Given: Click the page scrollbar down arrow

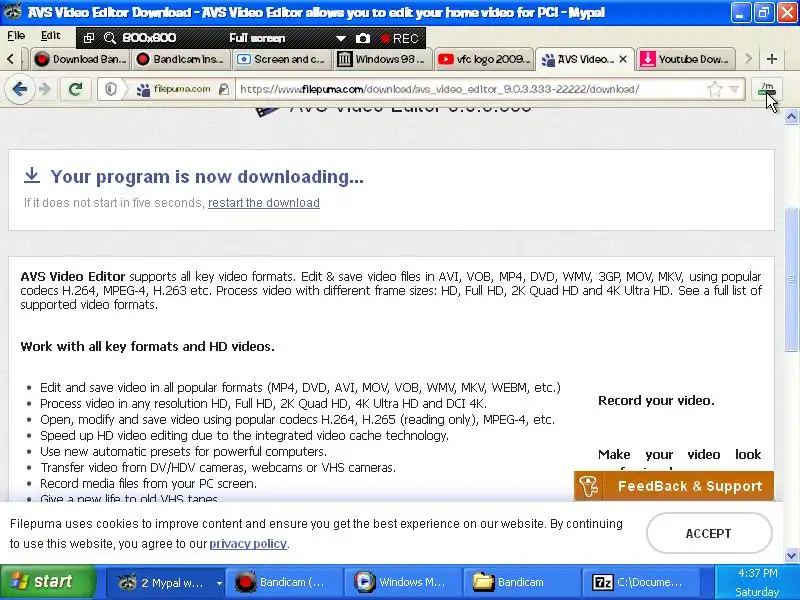Looking at the screenshot, I should 791,555.
